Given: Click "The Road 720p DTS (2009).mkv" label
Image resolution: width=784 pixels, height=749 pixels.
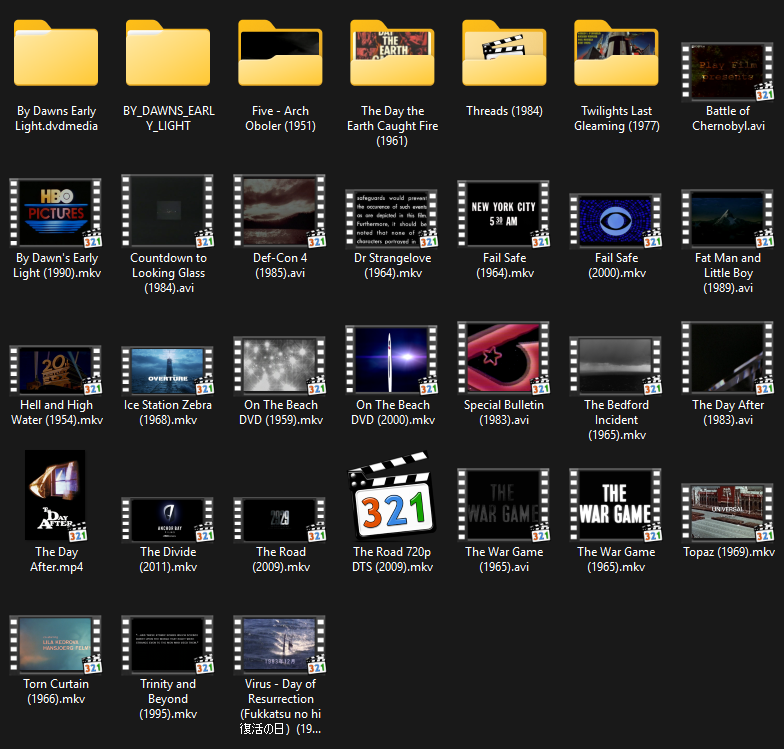Looking at the screenshot, I should 392,559.
